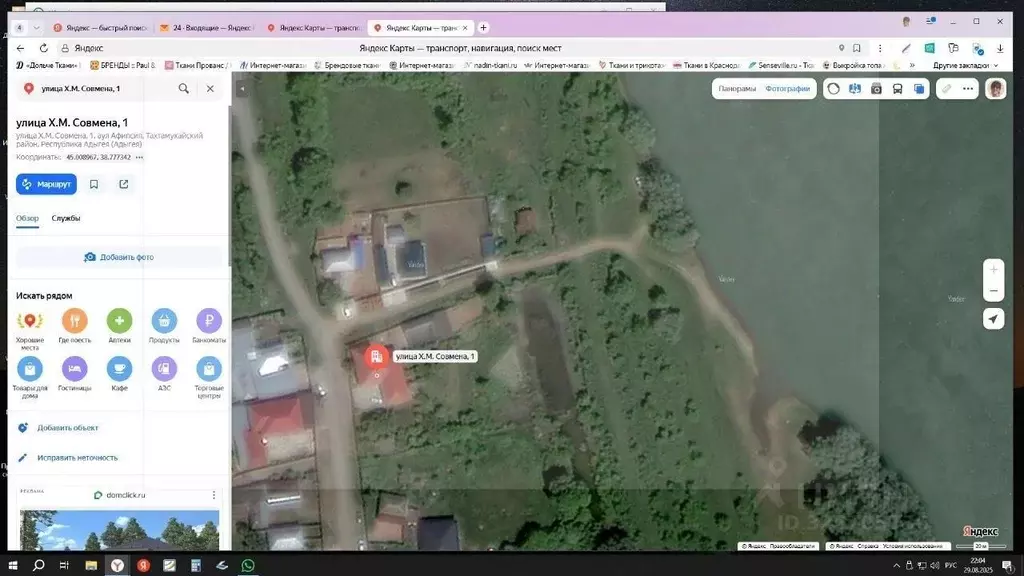Switch to the Службы tab

66,218
